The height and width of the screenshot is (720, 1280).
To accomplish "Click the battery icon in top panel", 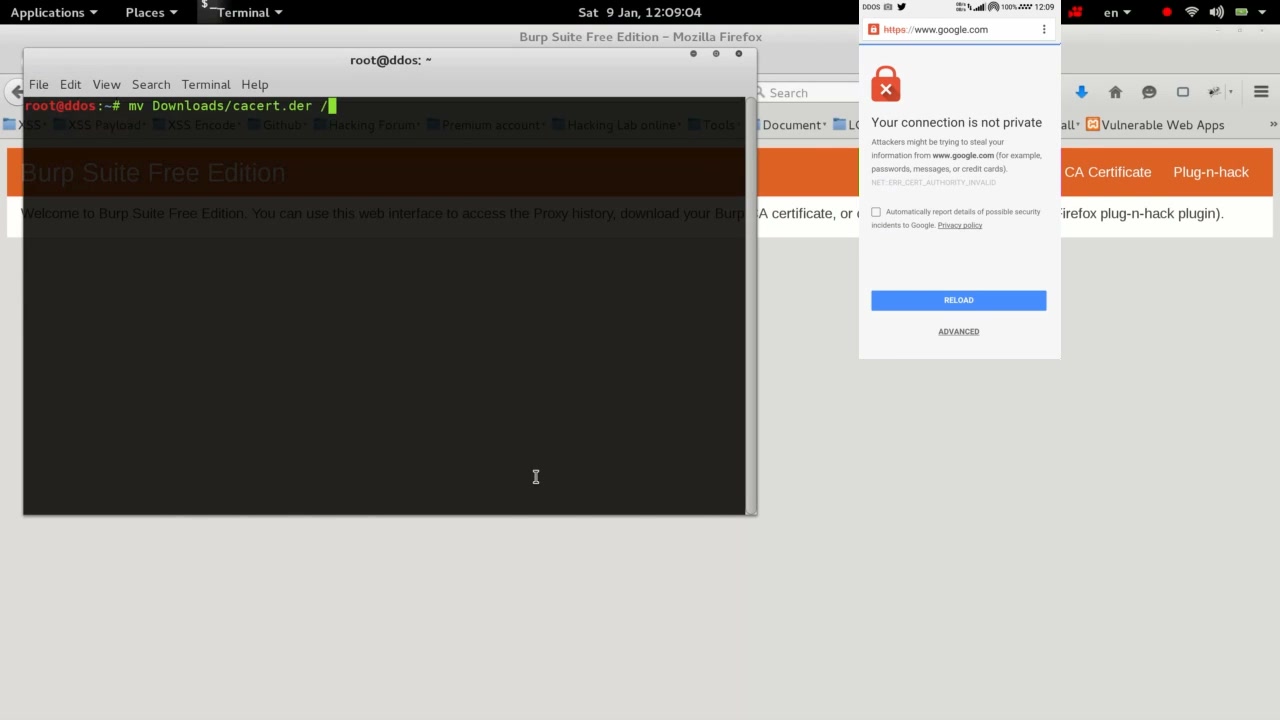I will pyautogui.click(x=1241, y=12).
